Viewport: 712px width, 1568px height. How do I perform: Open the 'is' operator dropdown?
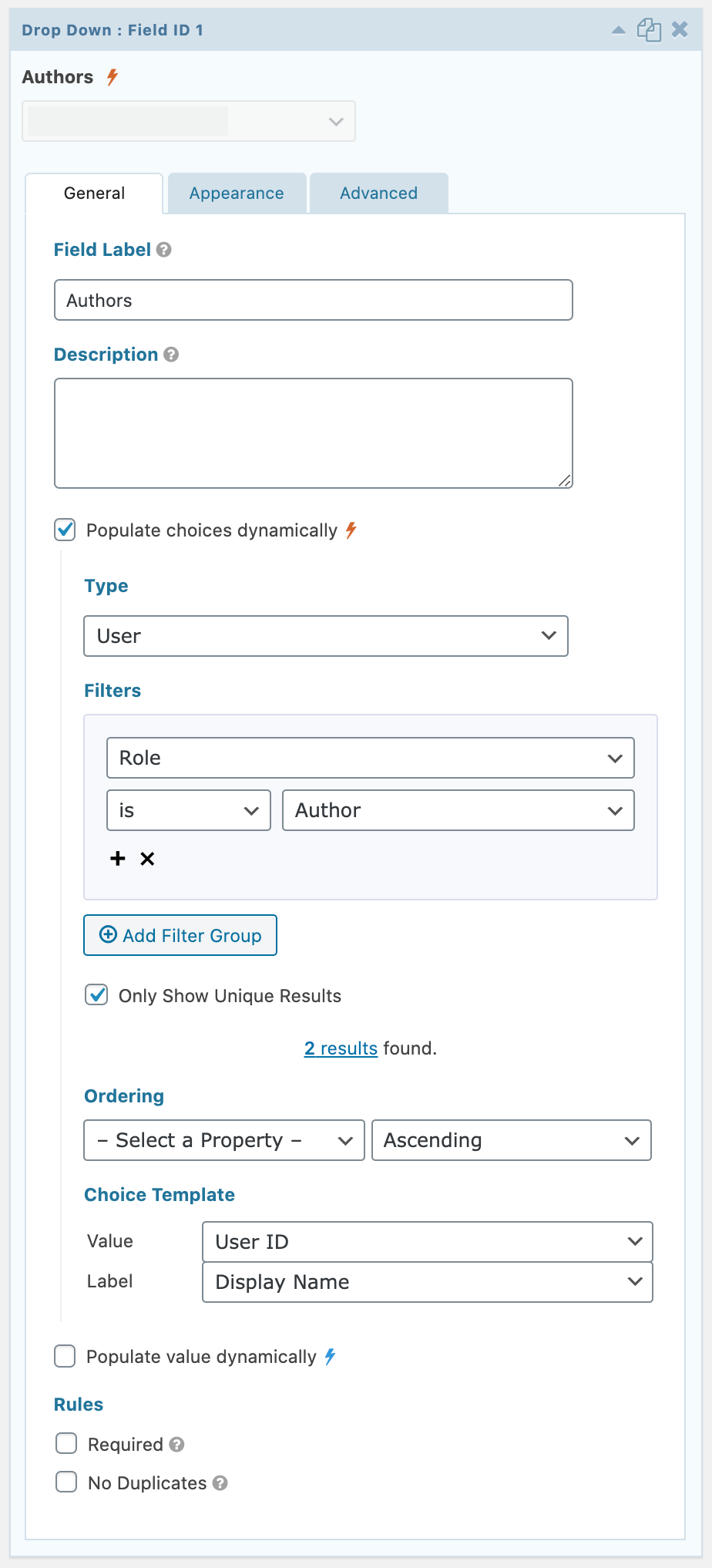point(189,810)
